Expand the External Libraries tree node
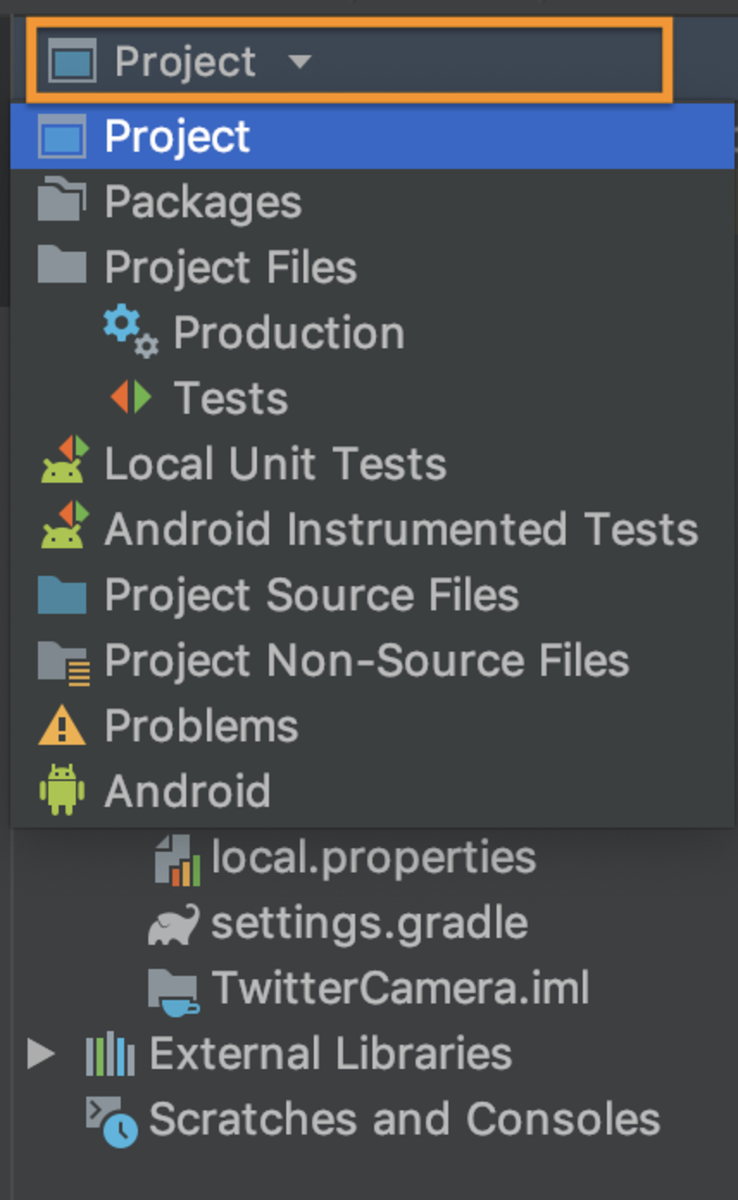Image resolution: width=738 pixels, height=1200 pixels. 41,1054
